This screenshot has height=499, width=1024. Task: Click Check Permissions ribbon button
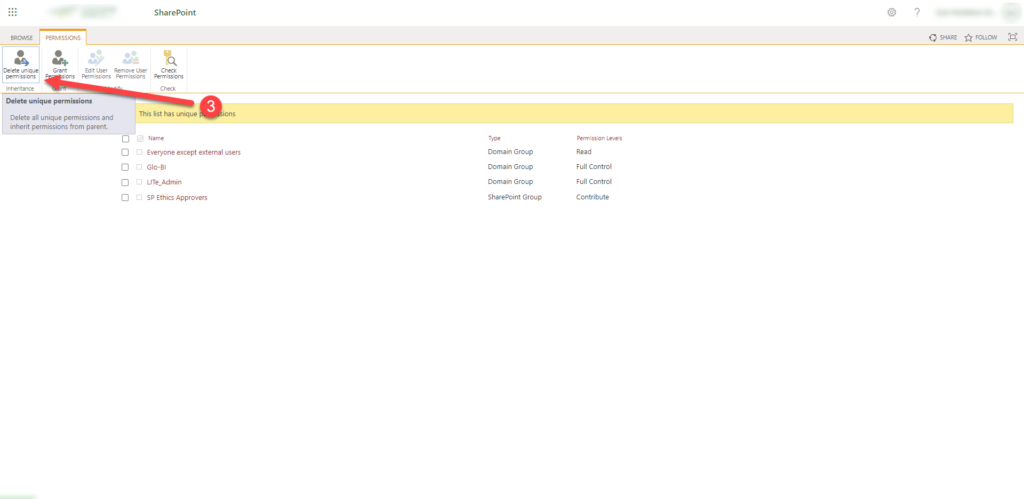pyautogui.click(x=168, y=65)
